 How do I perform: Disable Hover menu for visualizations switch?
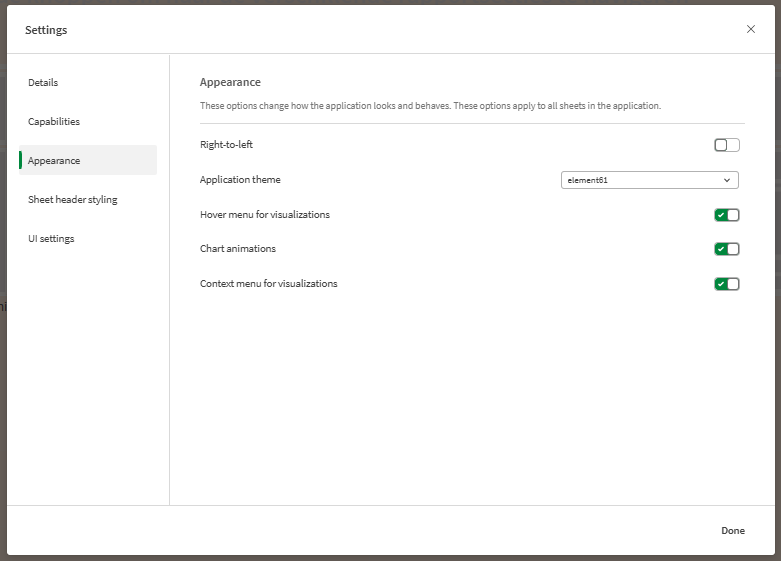pyautogui.click(x=726, y=215)
